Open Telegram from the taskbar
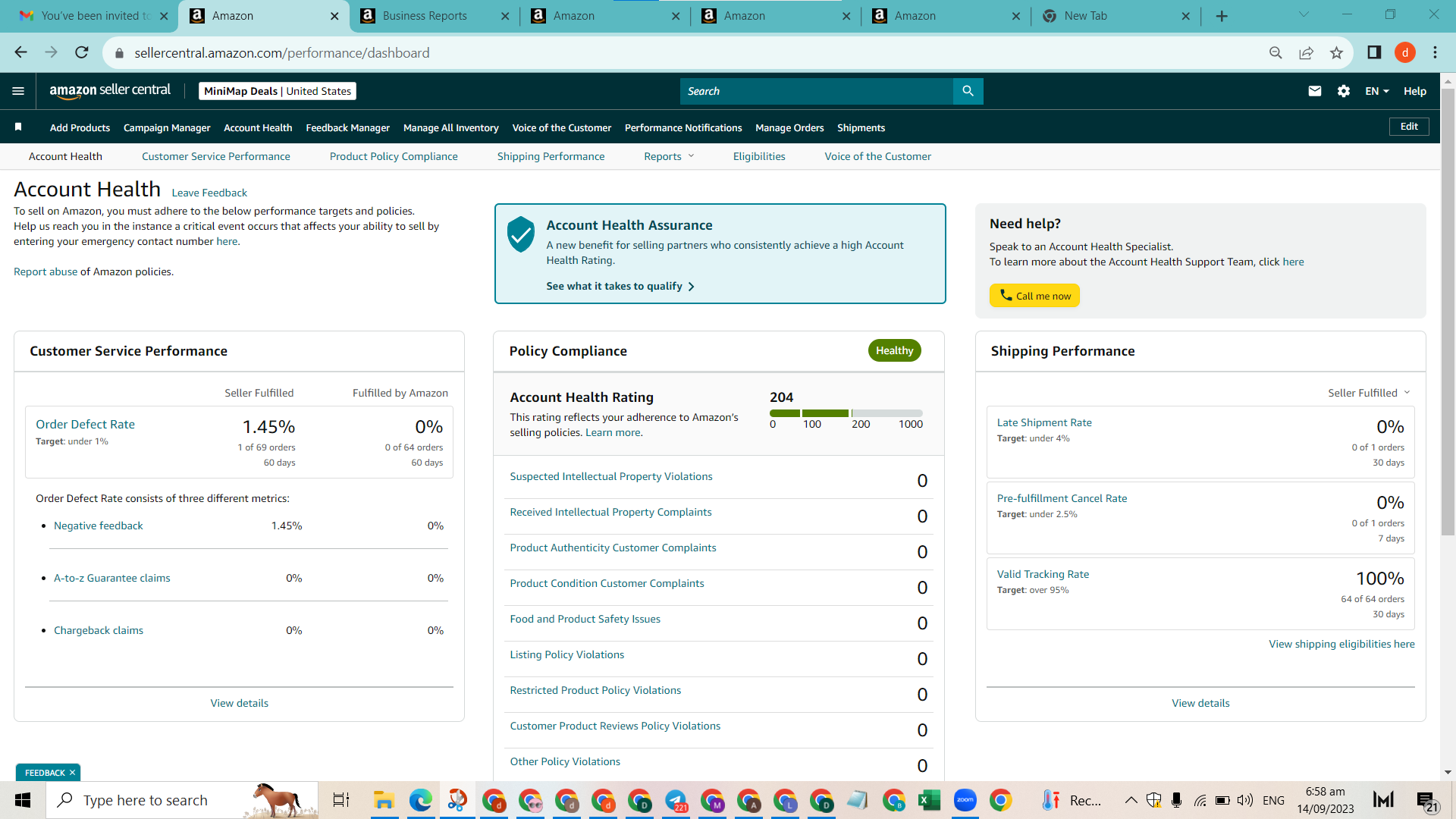1456x819 pixels. [676, 800]
